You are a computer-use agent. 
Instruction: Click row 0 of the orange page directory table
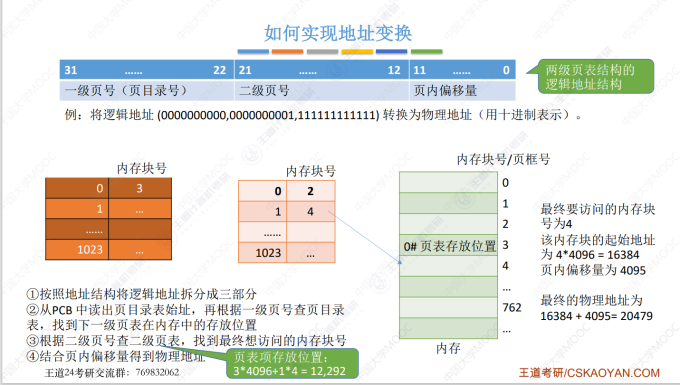click(108, 188)
